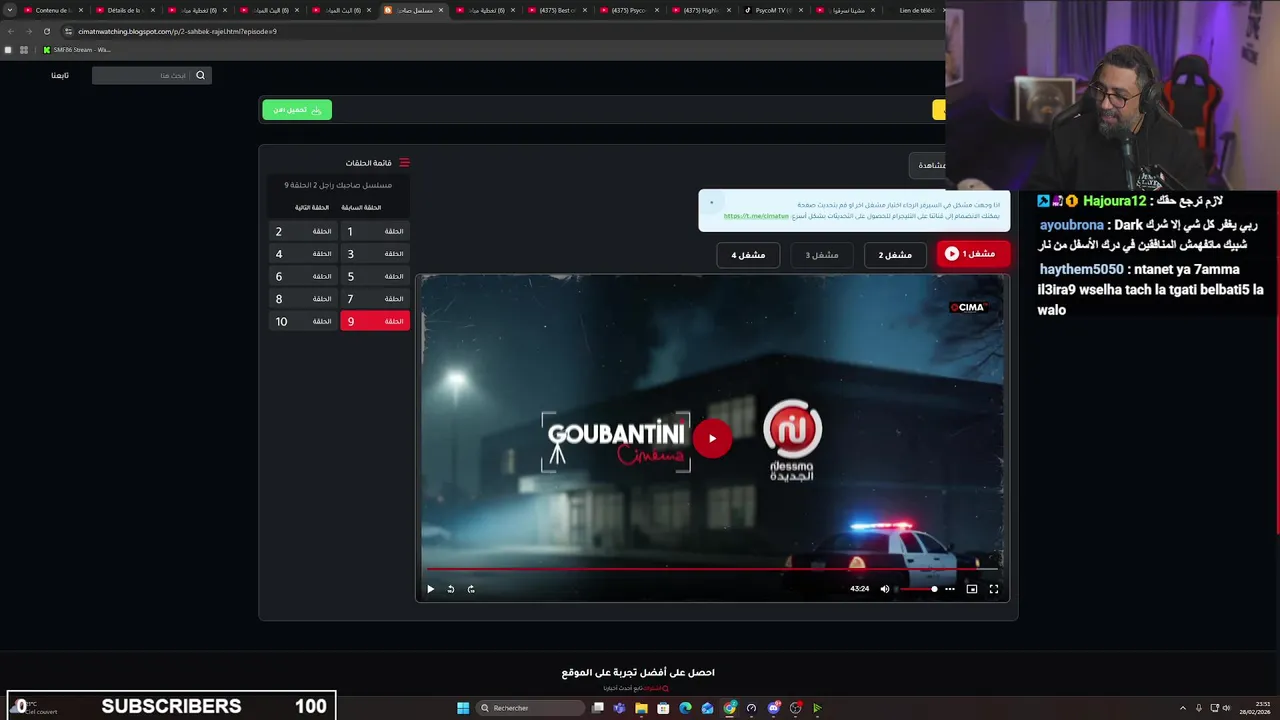1280x720 pixels.
Task: Dismiss the light-blue notice with its close icon
Action: pyautogui.click(x=712, y=203)
